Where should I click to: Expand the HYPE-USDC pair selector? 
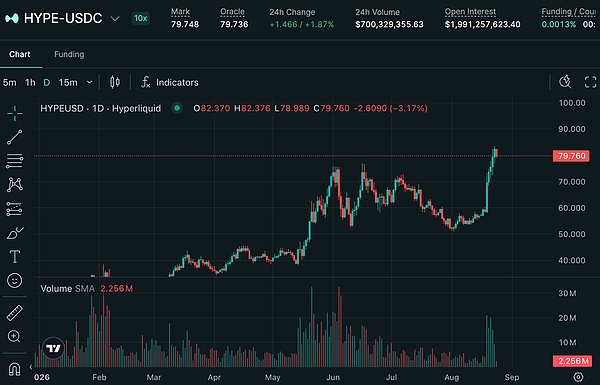pos(115,18)
